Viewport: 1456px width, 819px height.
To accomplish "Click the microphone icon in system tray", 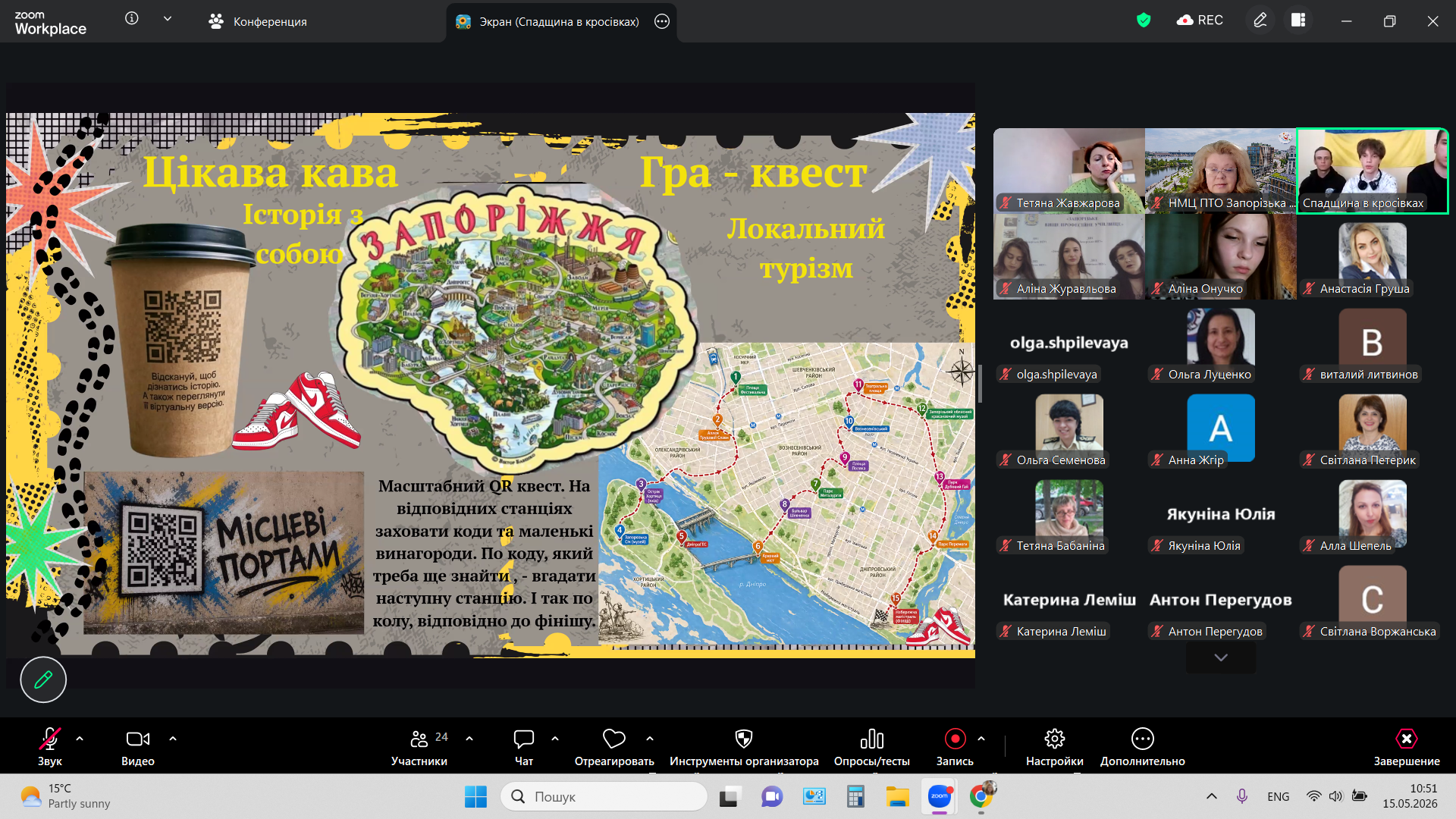I will pyautogui.click(x=1242, y=796).
